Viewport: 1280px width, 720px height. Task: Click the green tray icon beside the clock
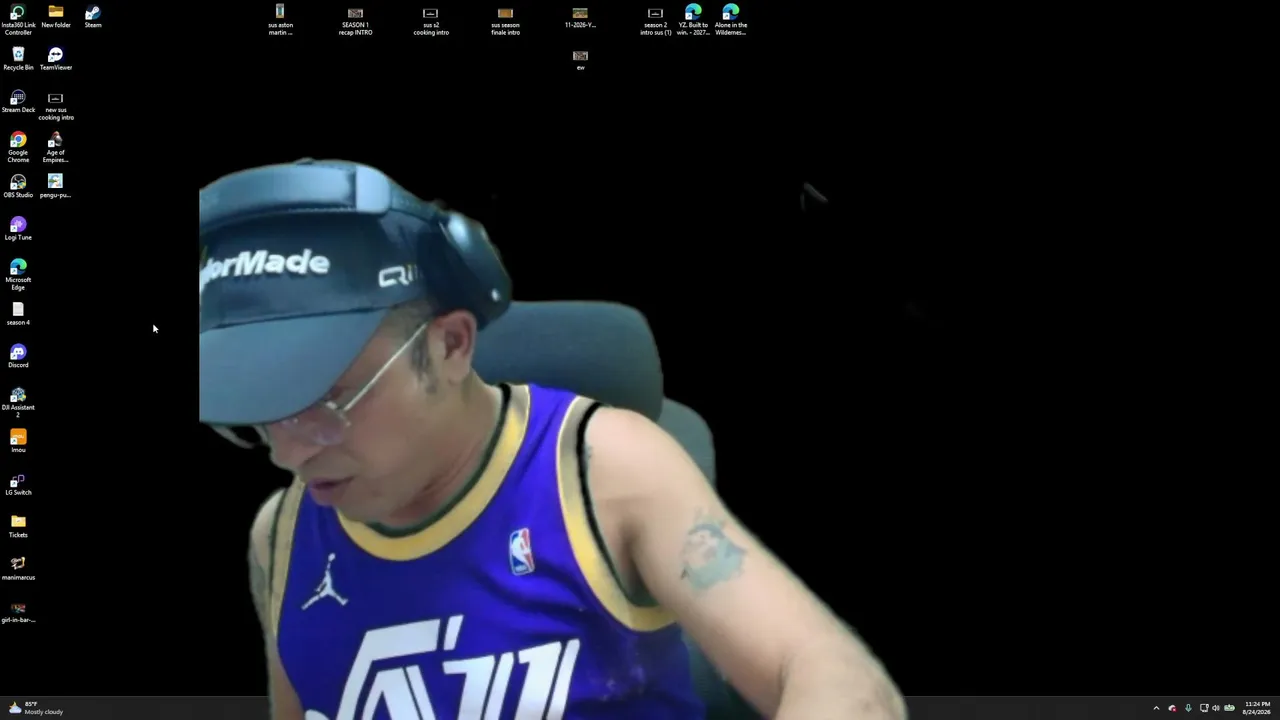coord(1230,708)
